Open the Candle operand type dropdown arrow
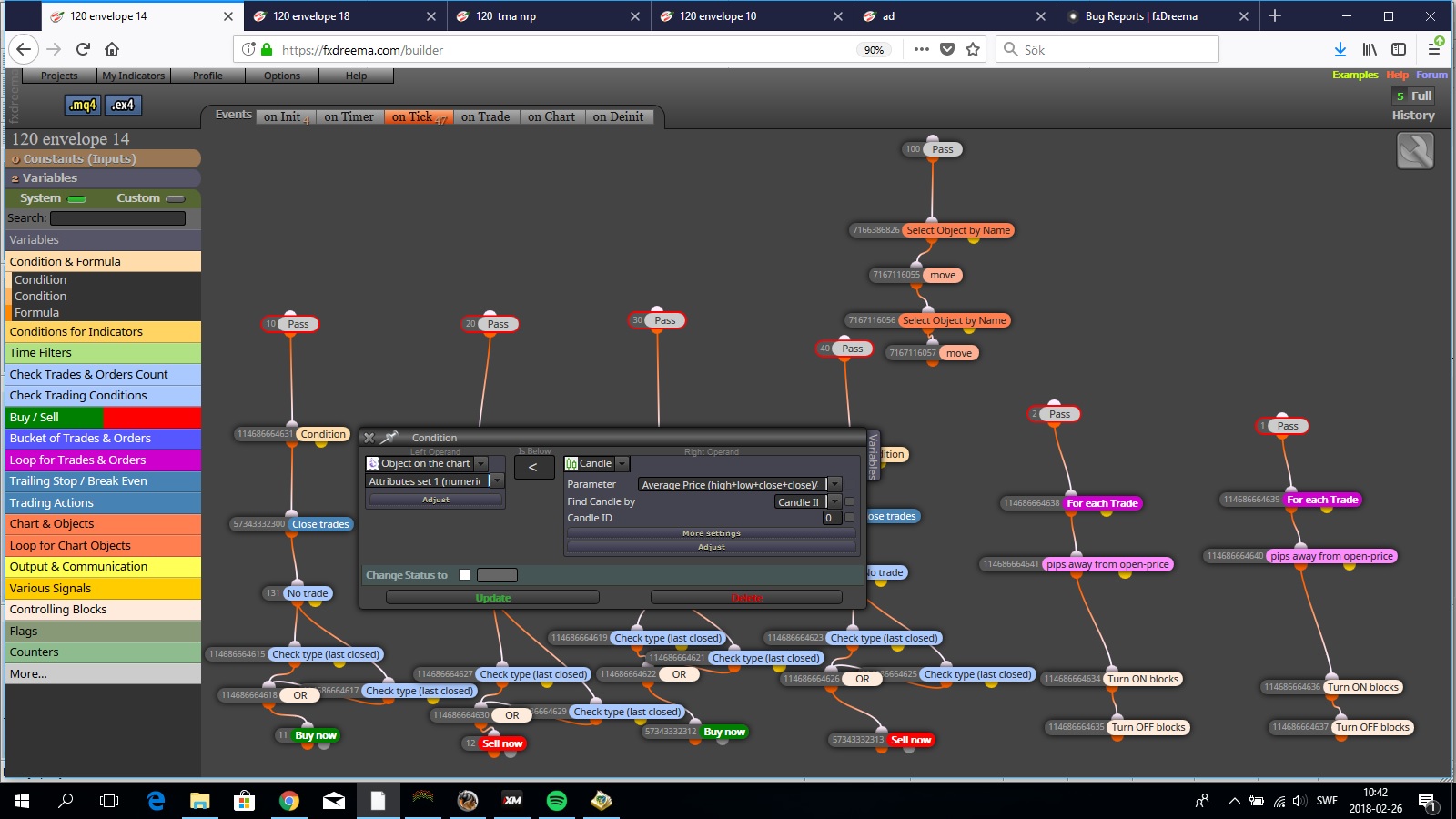 [x=622, y=464]
